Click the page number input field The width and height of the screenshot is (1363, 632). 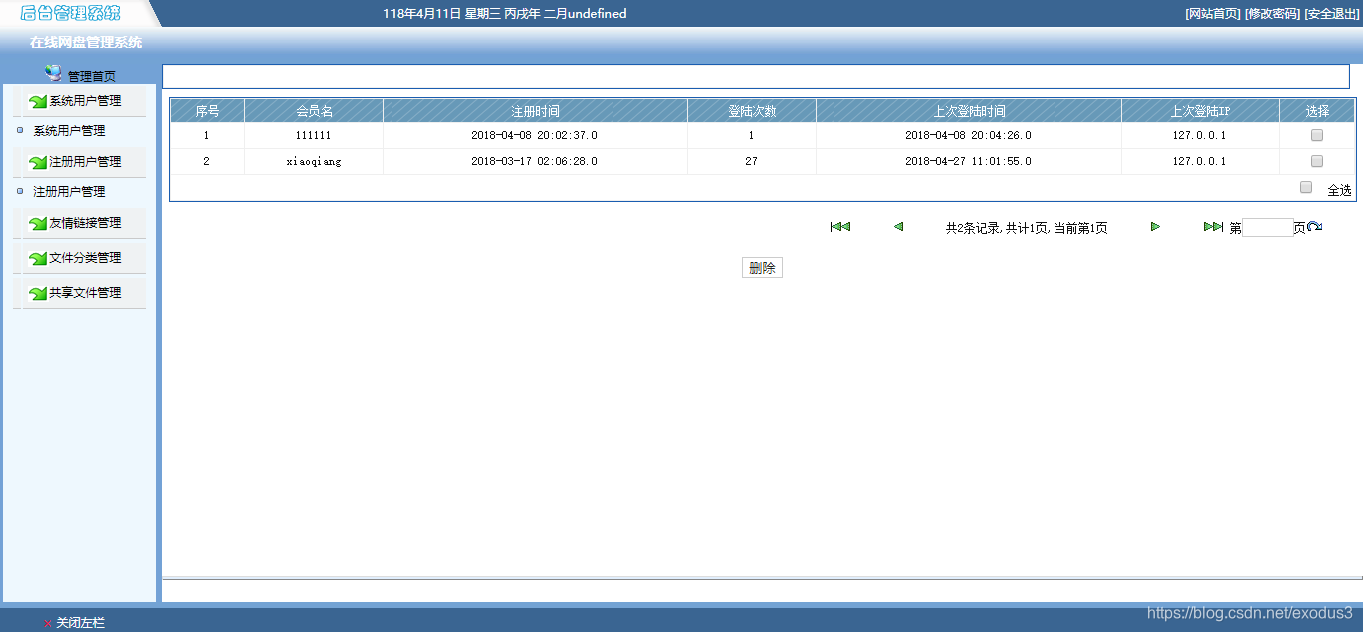(1267, 227)
